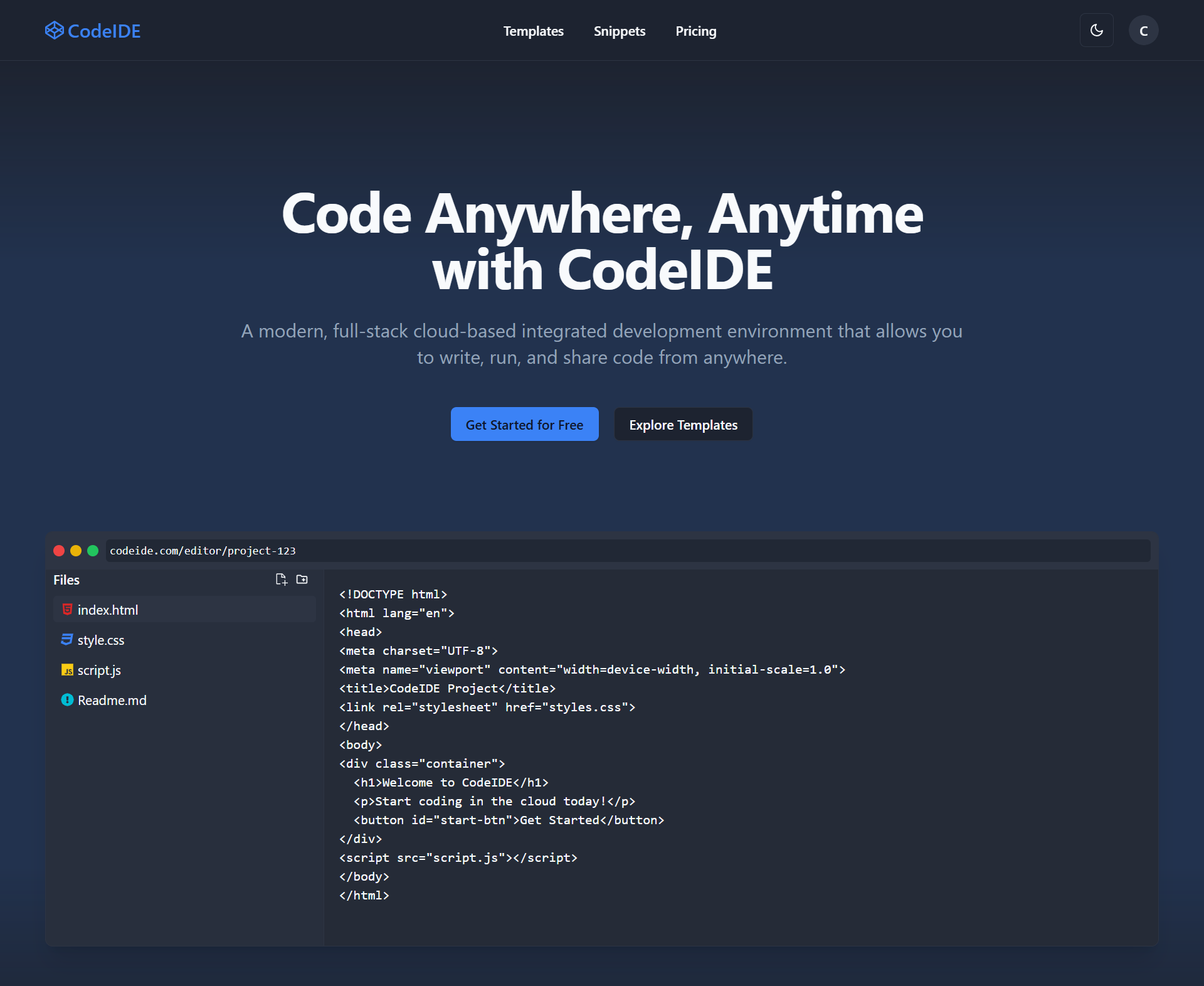Open script.js from the file list
1204x986 pixels.
(98, 670)
